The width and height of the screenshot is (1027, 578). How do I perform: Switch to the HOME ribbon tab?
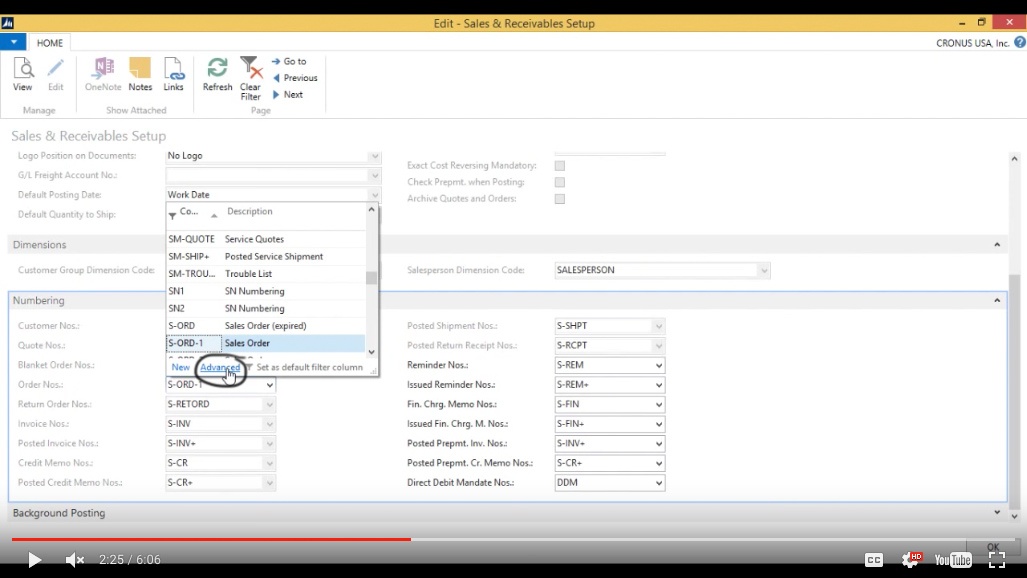[x=49, y=43]
